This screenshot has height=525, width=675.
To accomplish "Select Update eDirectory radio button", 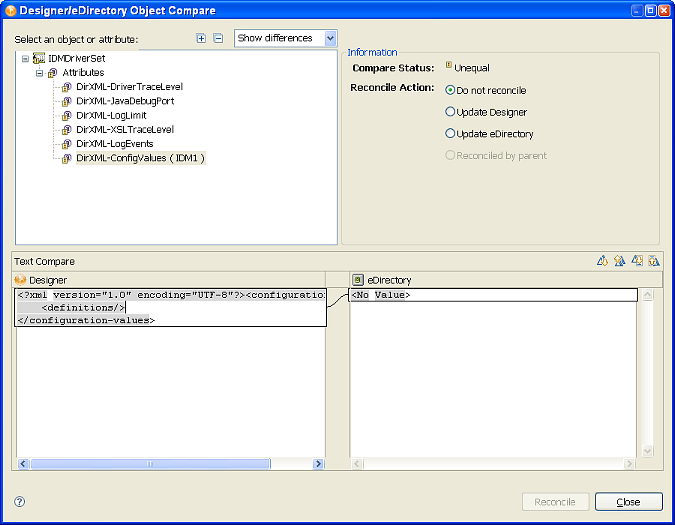I will pos(450,133).
